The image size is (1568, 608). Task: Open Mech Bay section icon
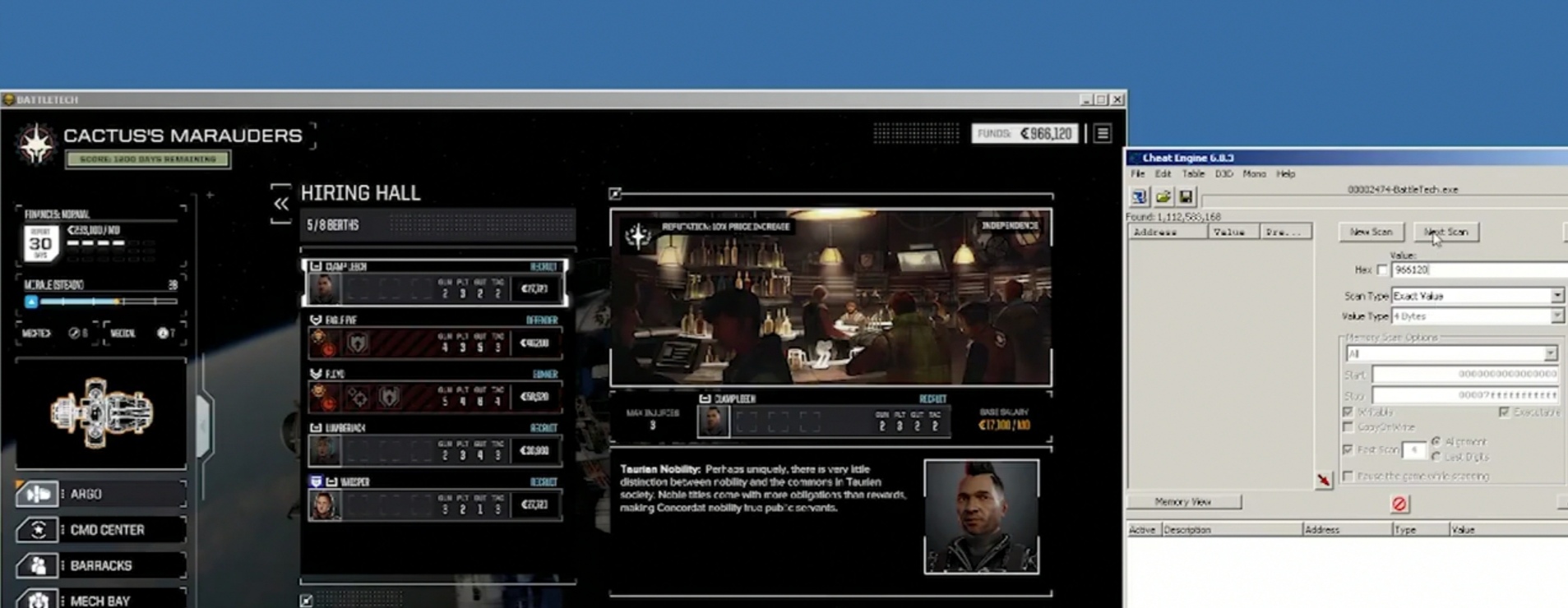click(37, 600)
